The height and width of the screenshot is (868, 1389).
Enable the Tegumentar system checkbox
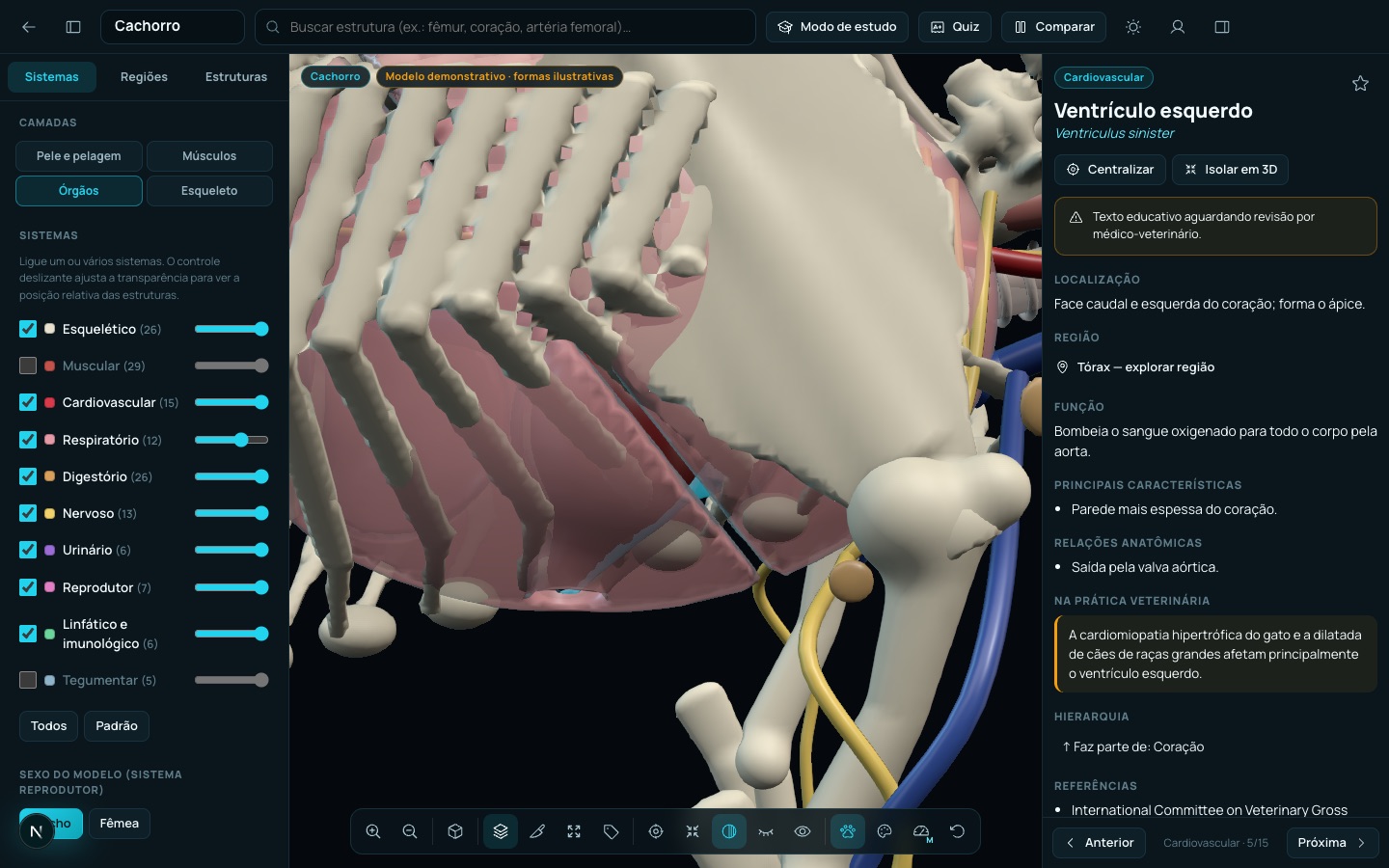tap(28, 680)
